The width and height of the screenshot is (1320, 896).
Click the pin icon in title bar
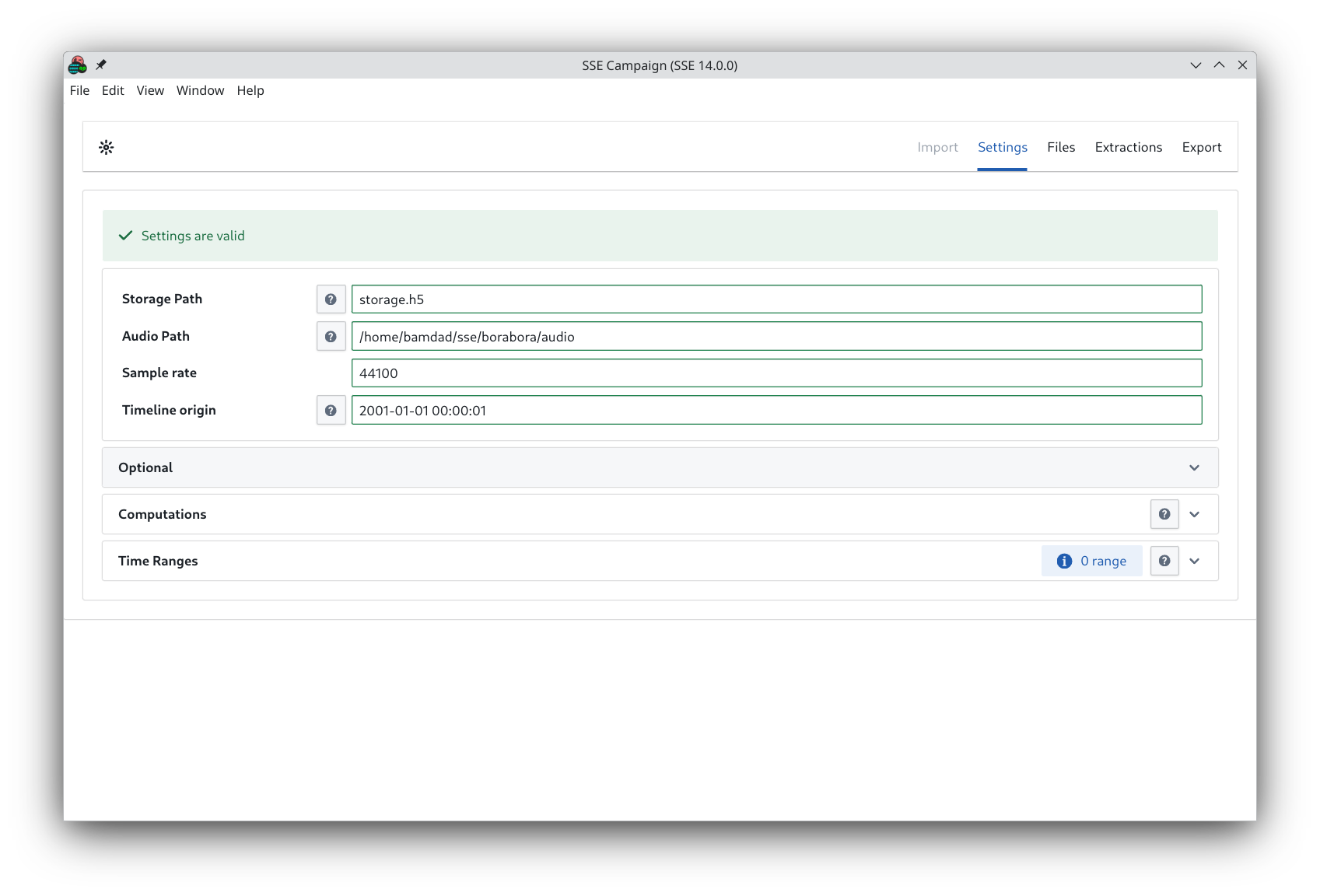pos(101,65)
